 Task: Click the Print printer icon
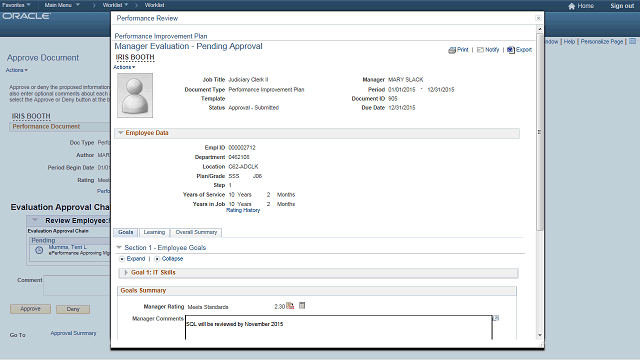pyautogui.click(x=452, y=50)
